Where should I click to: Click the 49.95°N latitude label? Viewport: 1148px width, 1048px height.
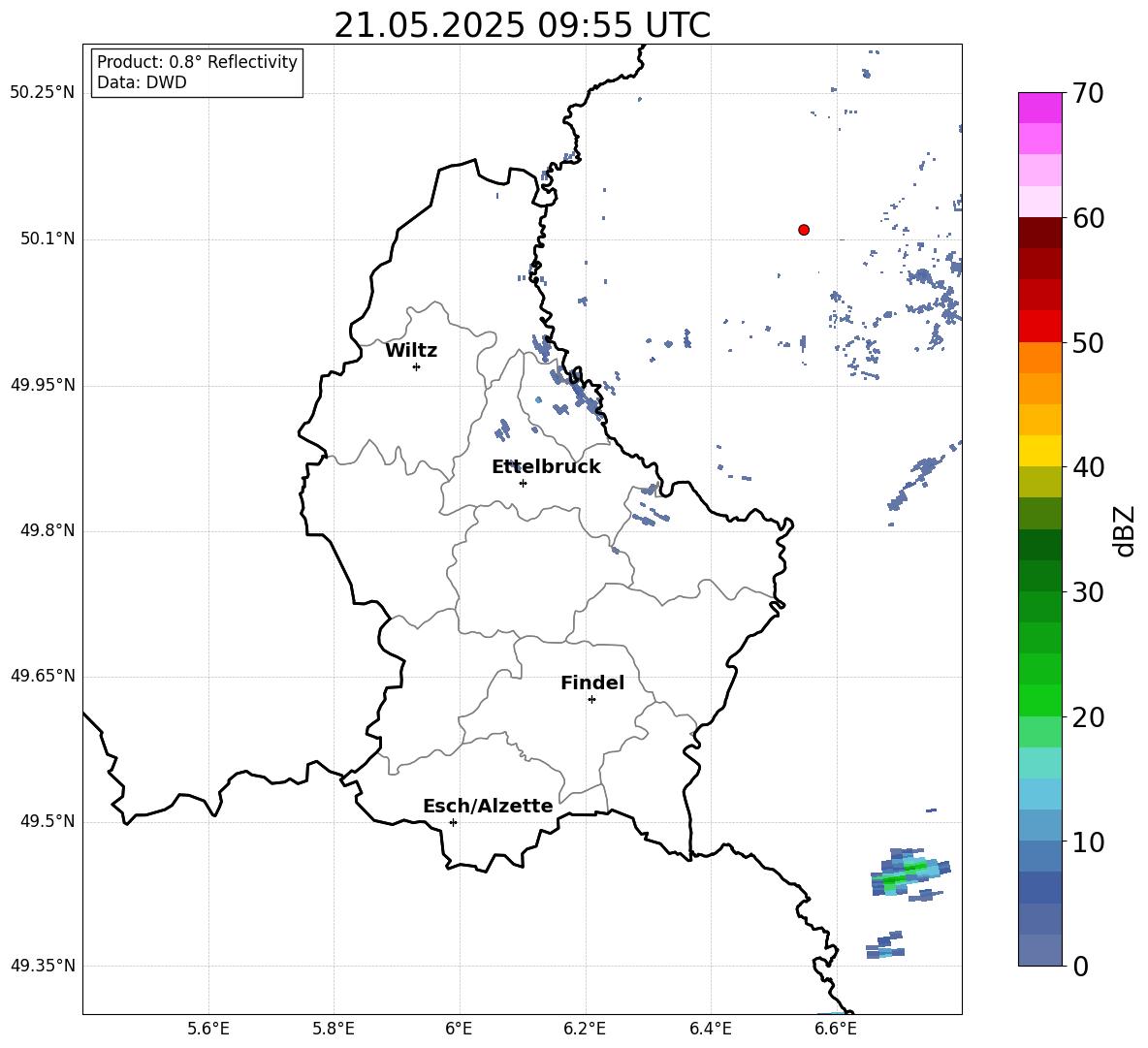pyautogui.click(x=43, y=385)
